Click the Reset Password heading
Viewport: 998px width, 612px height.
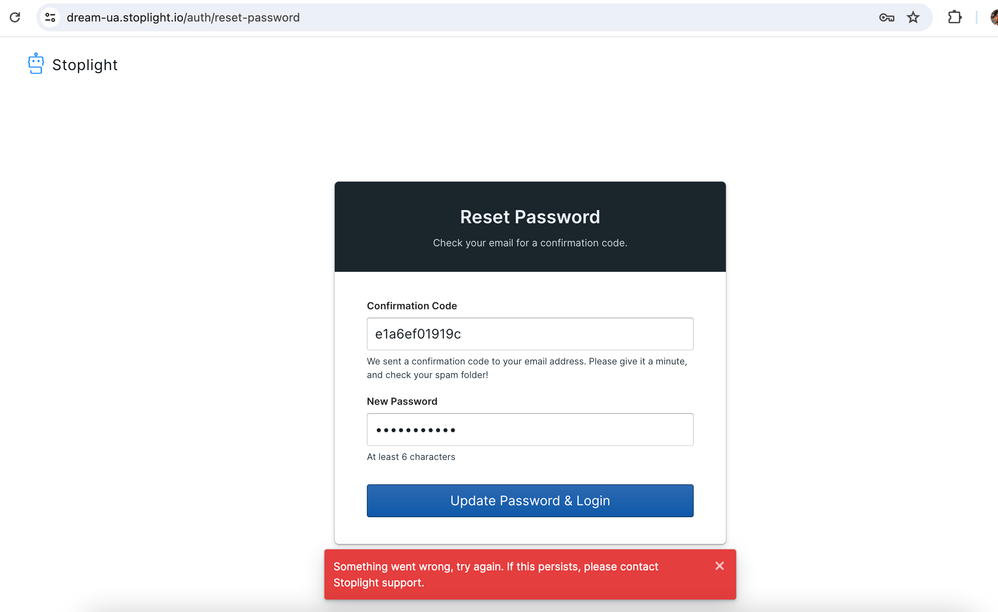coord(530,217)
